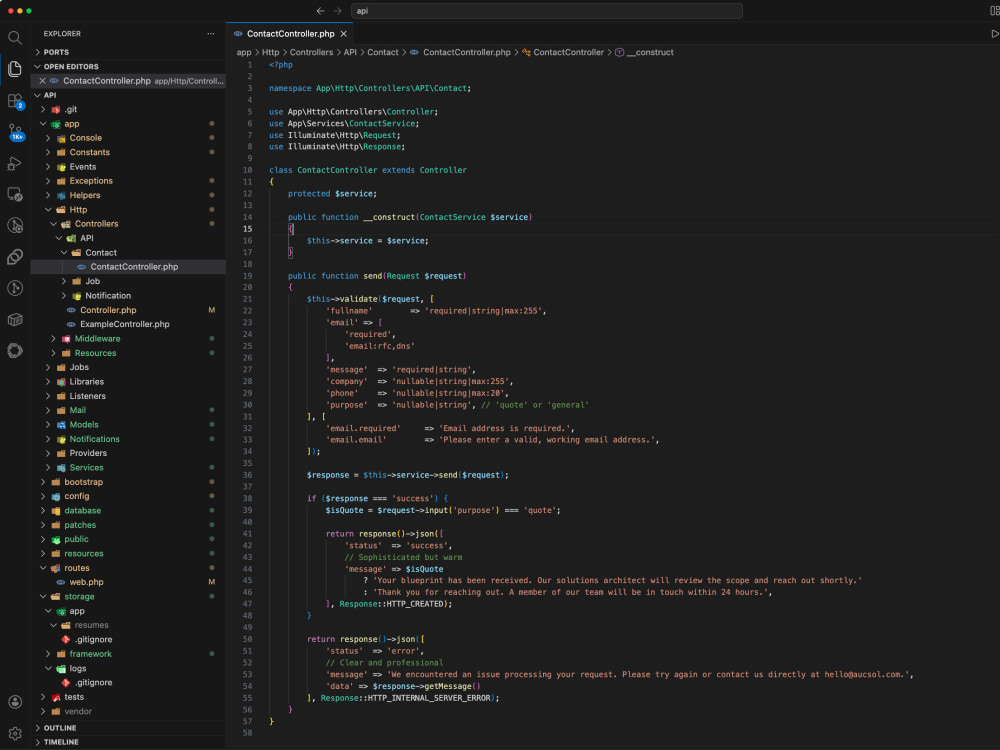
Task: Select the ContactController.php editor tab
Action: pos(290,34)
